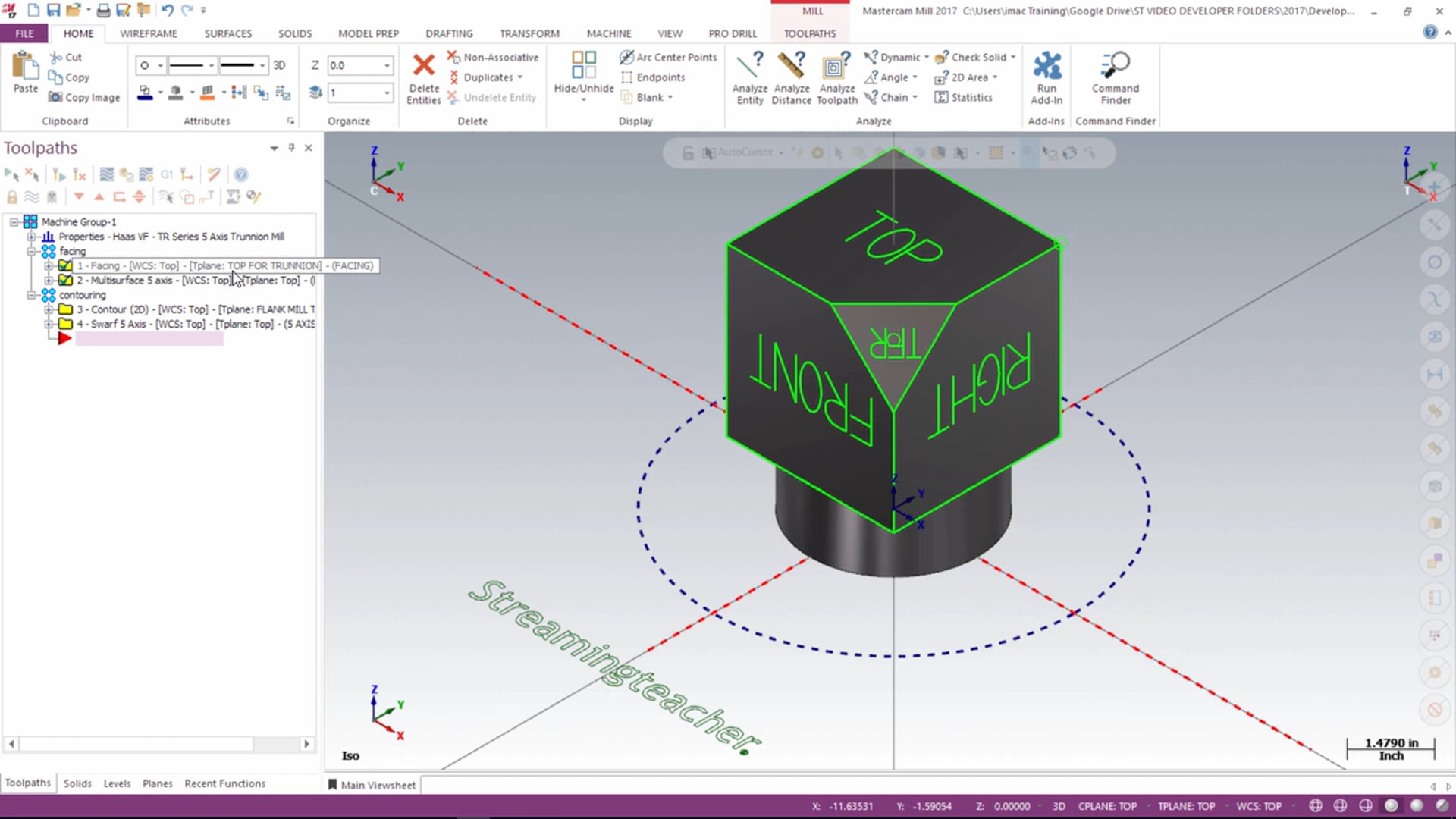Click Hide/Unhide display icon

point(583,64)
